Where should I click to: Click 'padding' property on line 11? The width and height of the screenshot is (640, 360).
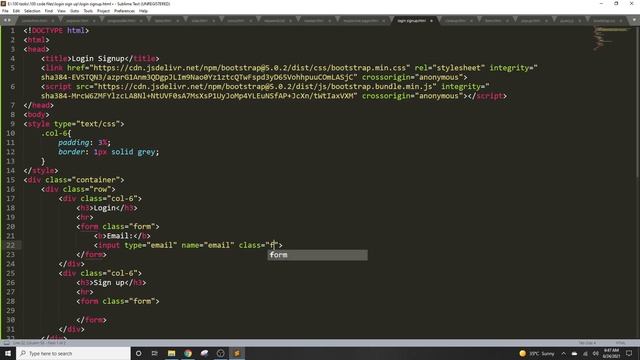(73, 142)
